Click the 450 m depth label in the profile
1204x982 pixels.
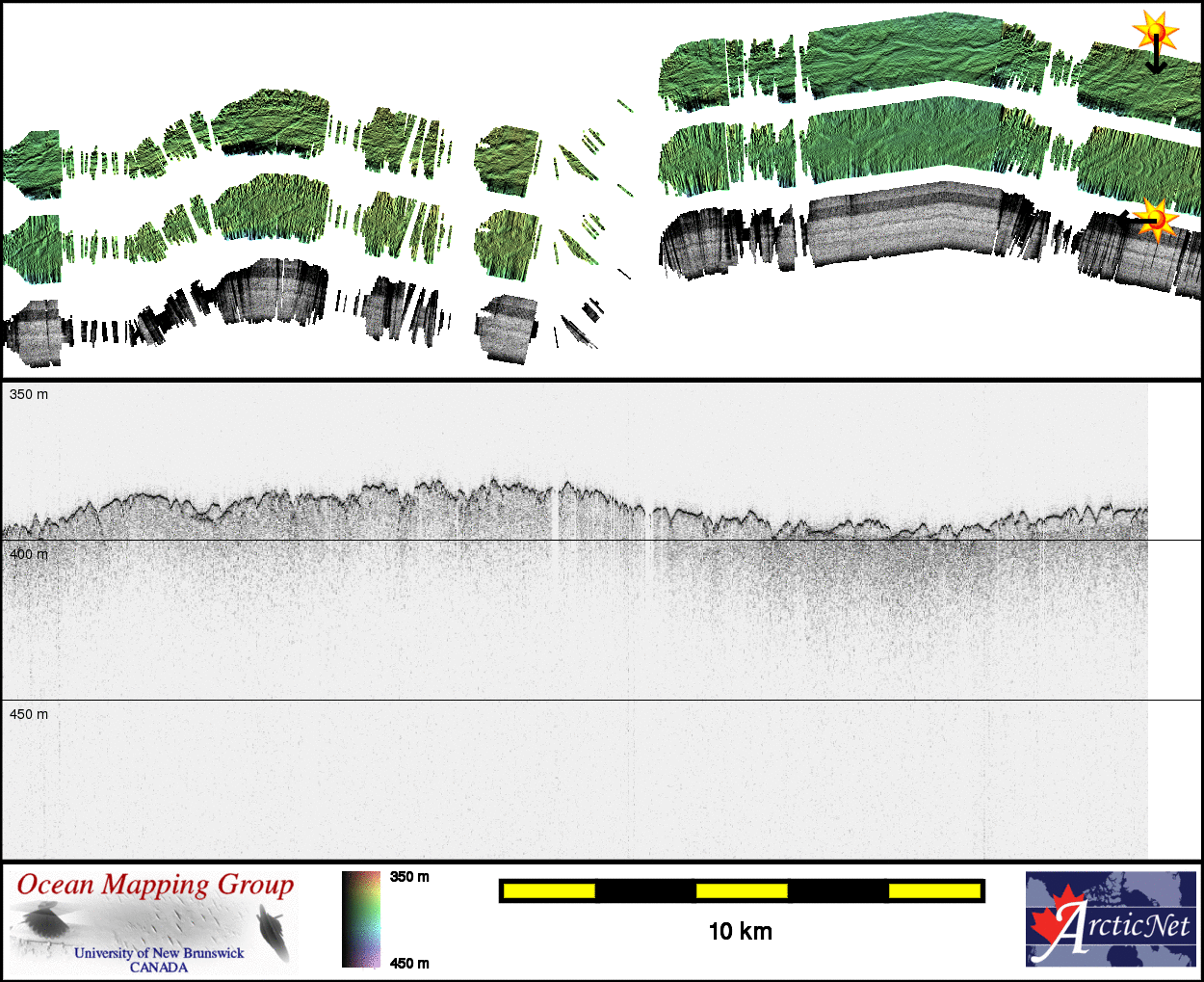pyautogui.click(x=29, y=714)
